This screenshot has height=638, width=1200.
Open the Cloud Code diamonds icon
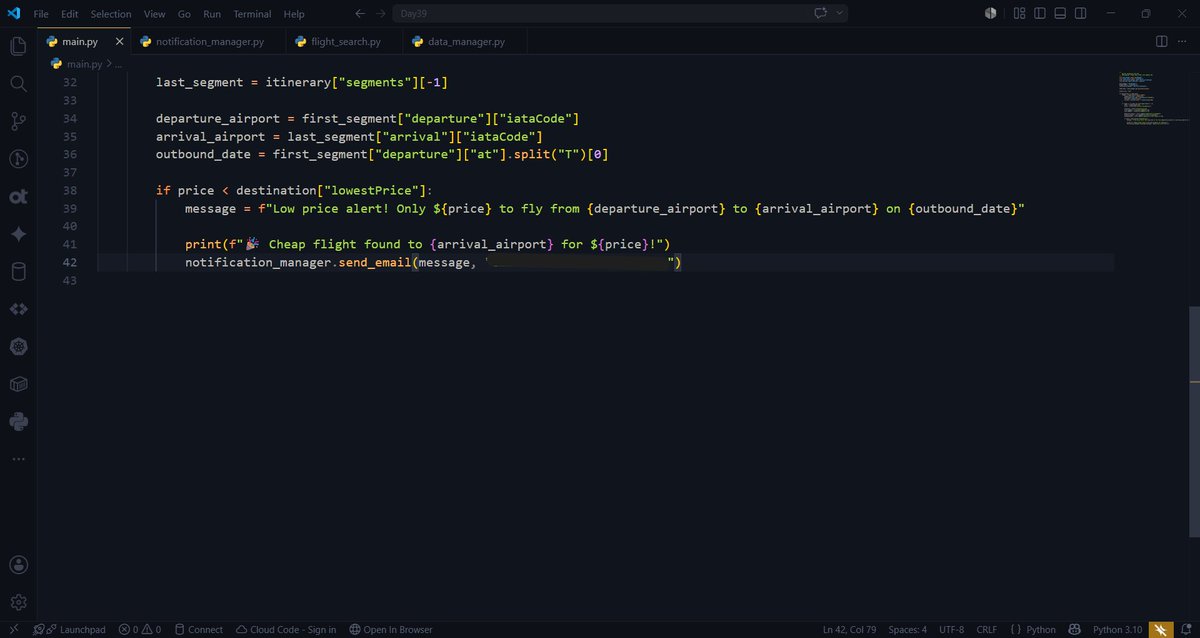click(x=18, y=309)
